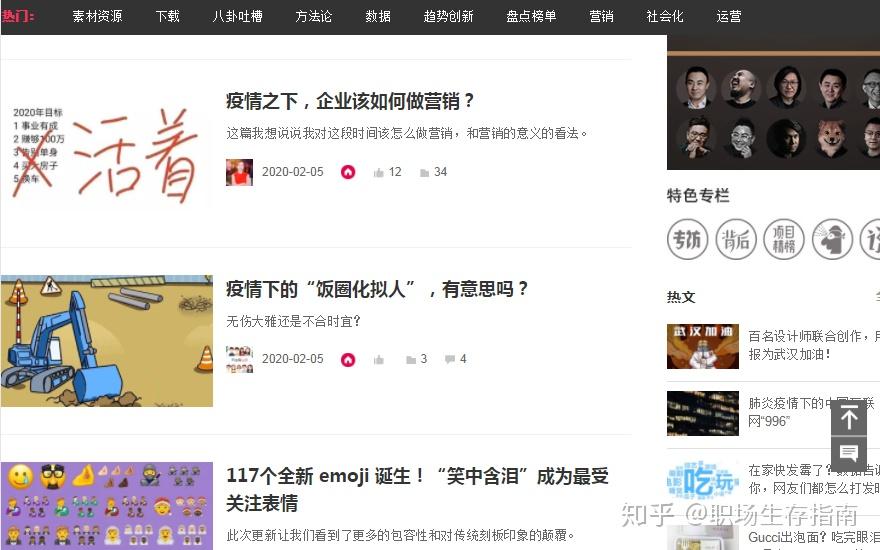This screenshot has height=550, width=880.
Task: Select 素材资源 in the top navigation
Action: tap(97, 16)
